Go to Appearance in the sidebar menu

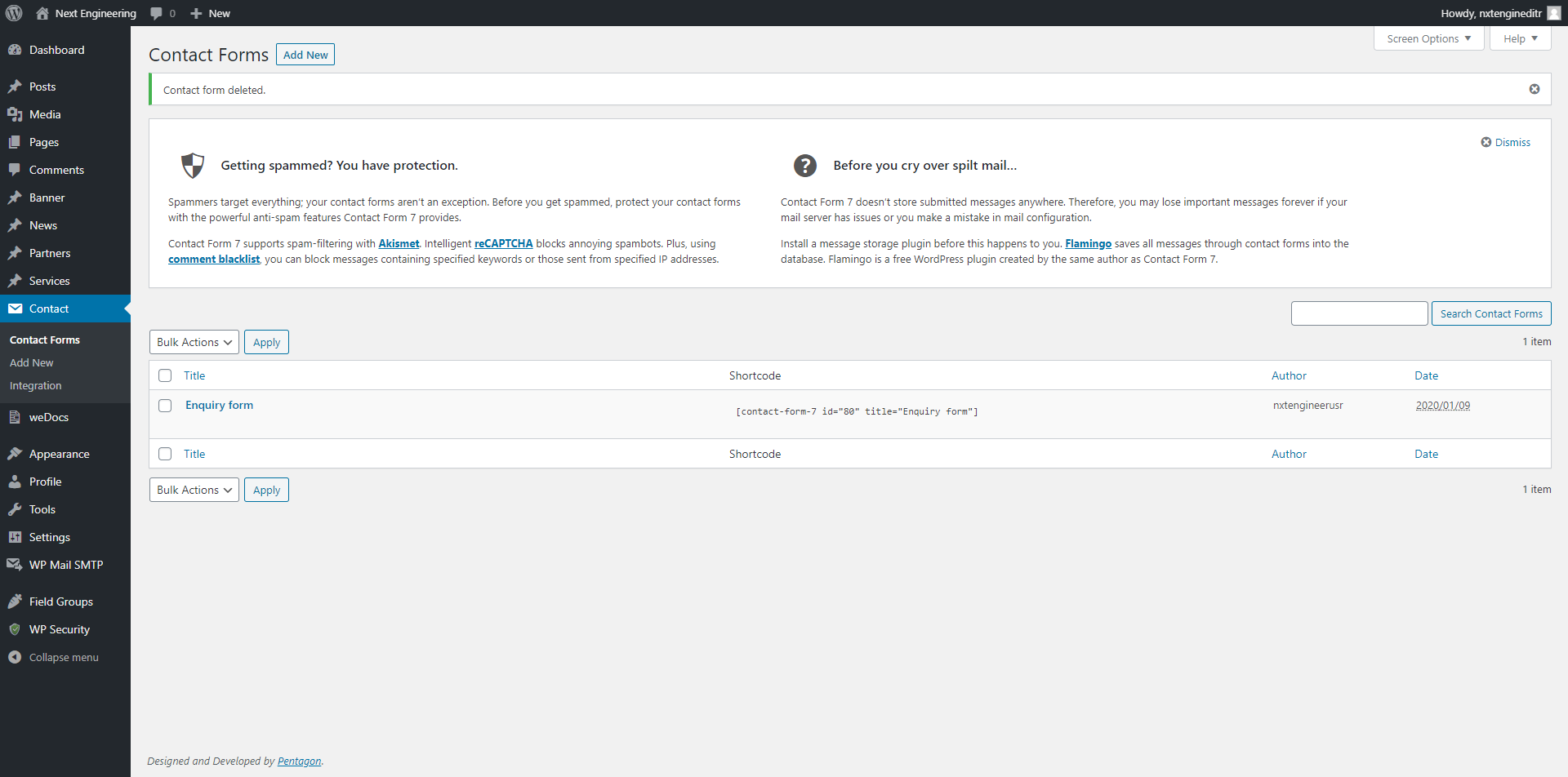tap(59, 454)
